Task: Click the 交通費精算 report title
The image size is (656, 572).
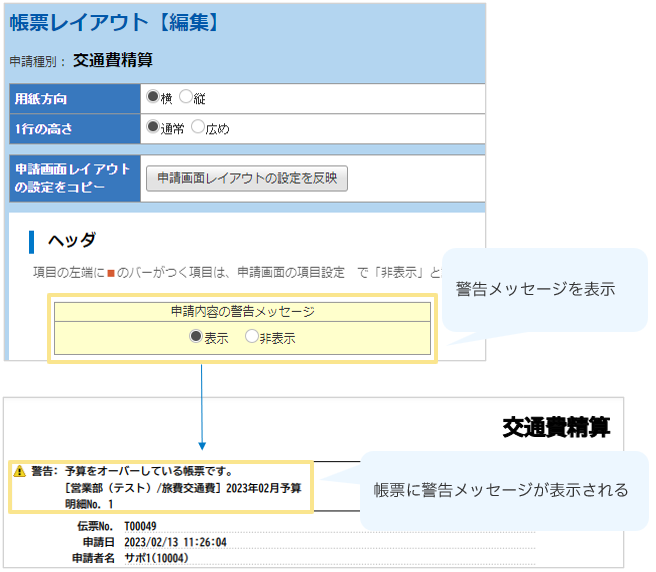Action: coord(556,428)
